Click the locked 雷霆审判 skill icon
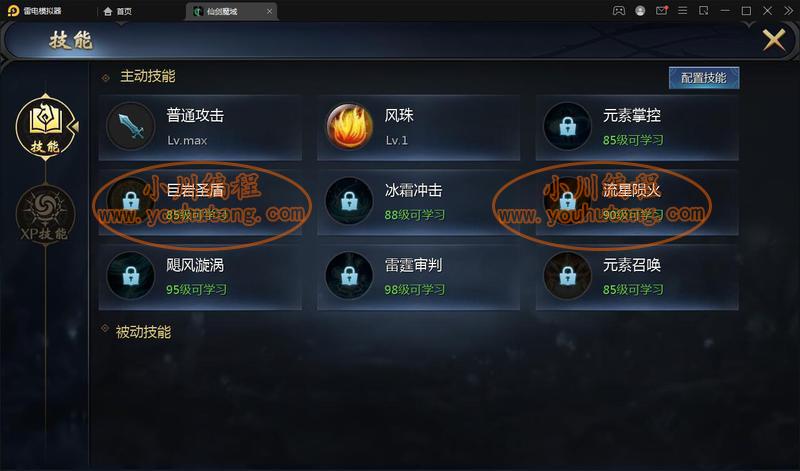 (349, 276)
